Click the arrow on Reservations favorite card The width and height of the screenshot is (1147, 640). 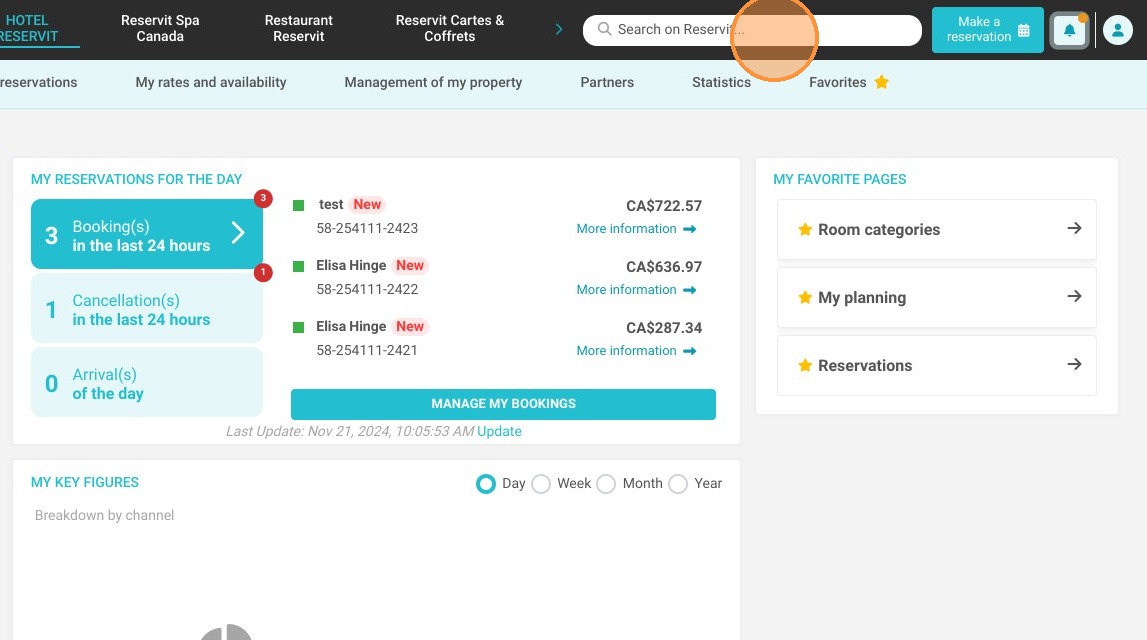(1074, 364)
